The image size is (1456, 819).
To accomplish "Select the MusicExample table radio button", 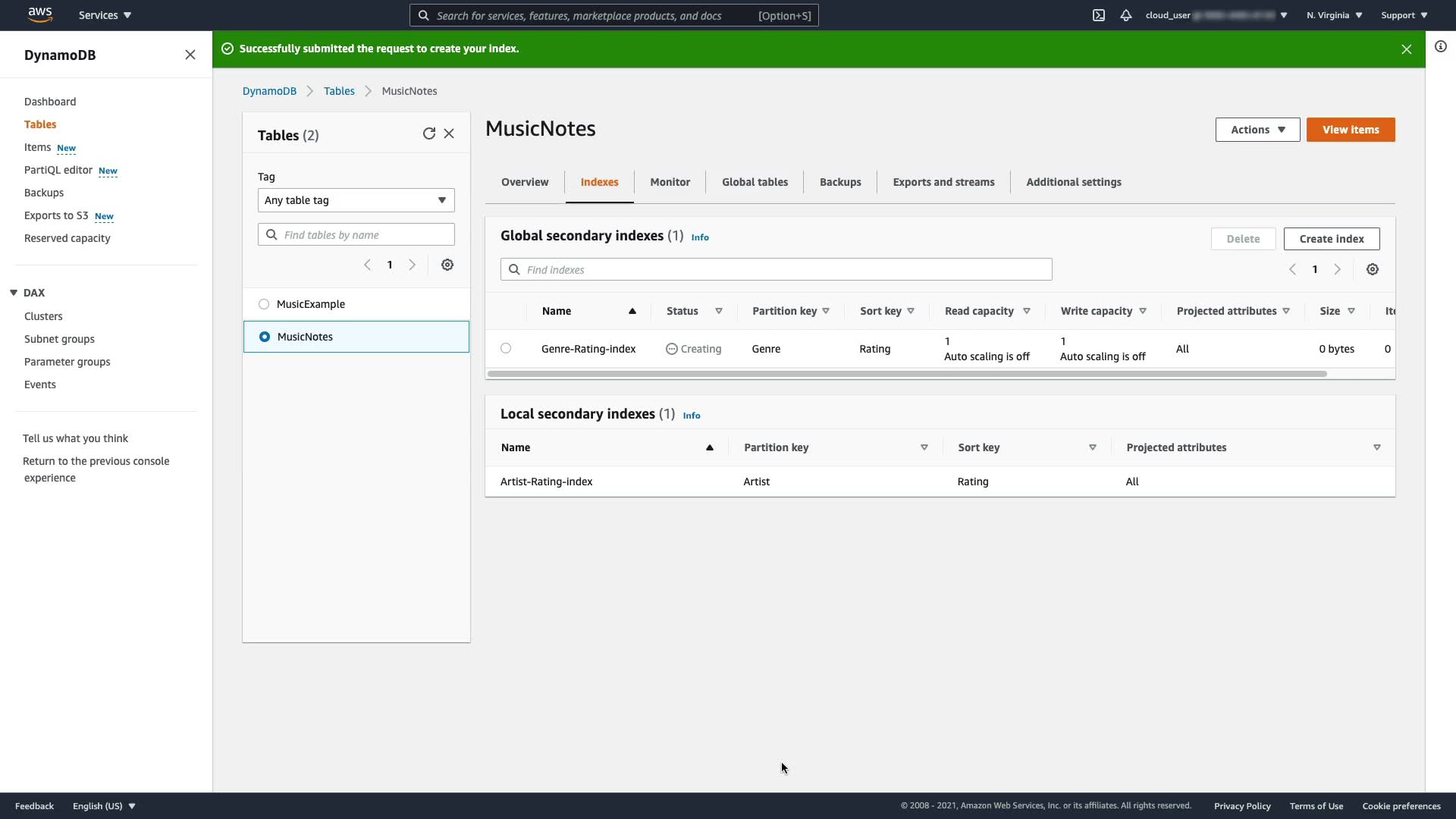I will [264, 304].
